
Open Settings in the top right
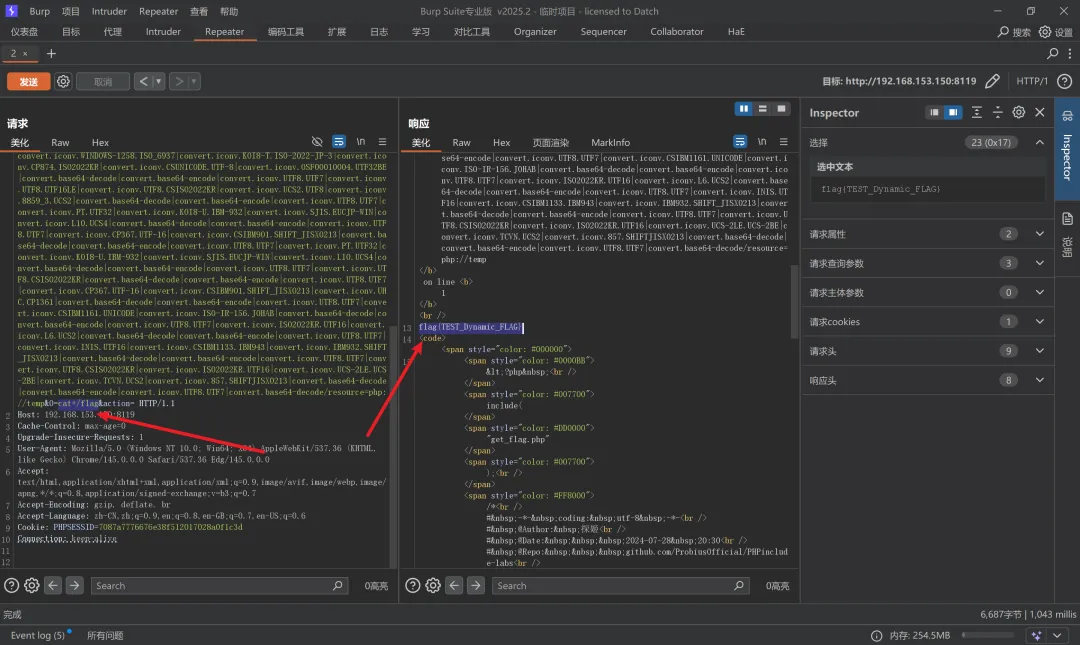coord(1056,32)
